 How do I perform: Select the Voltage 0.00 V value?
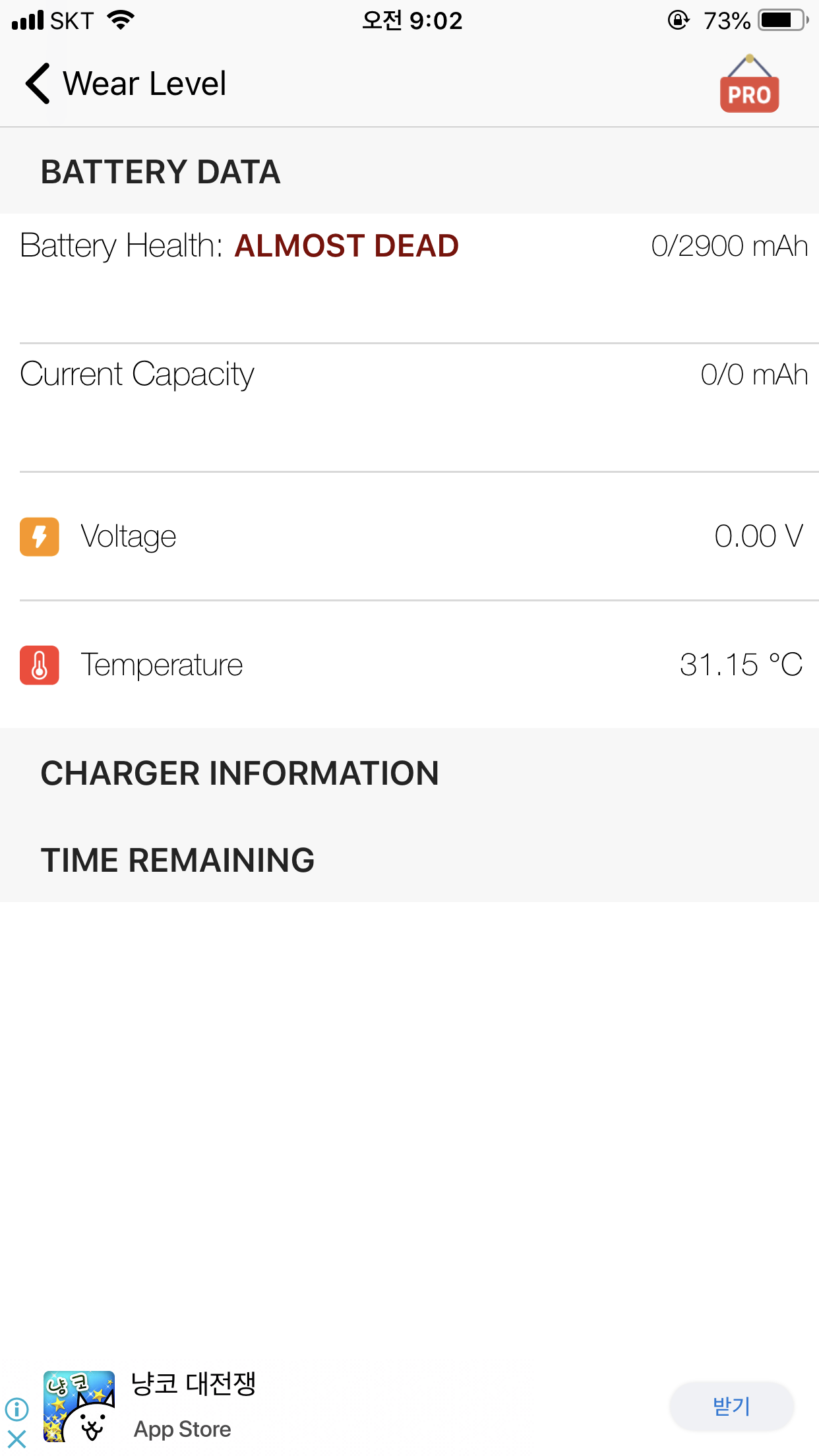(758, 536)
